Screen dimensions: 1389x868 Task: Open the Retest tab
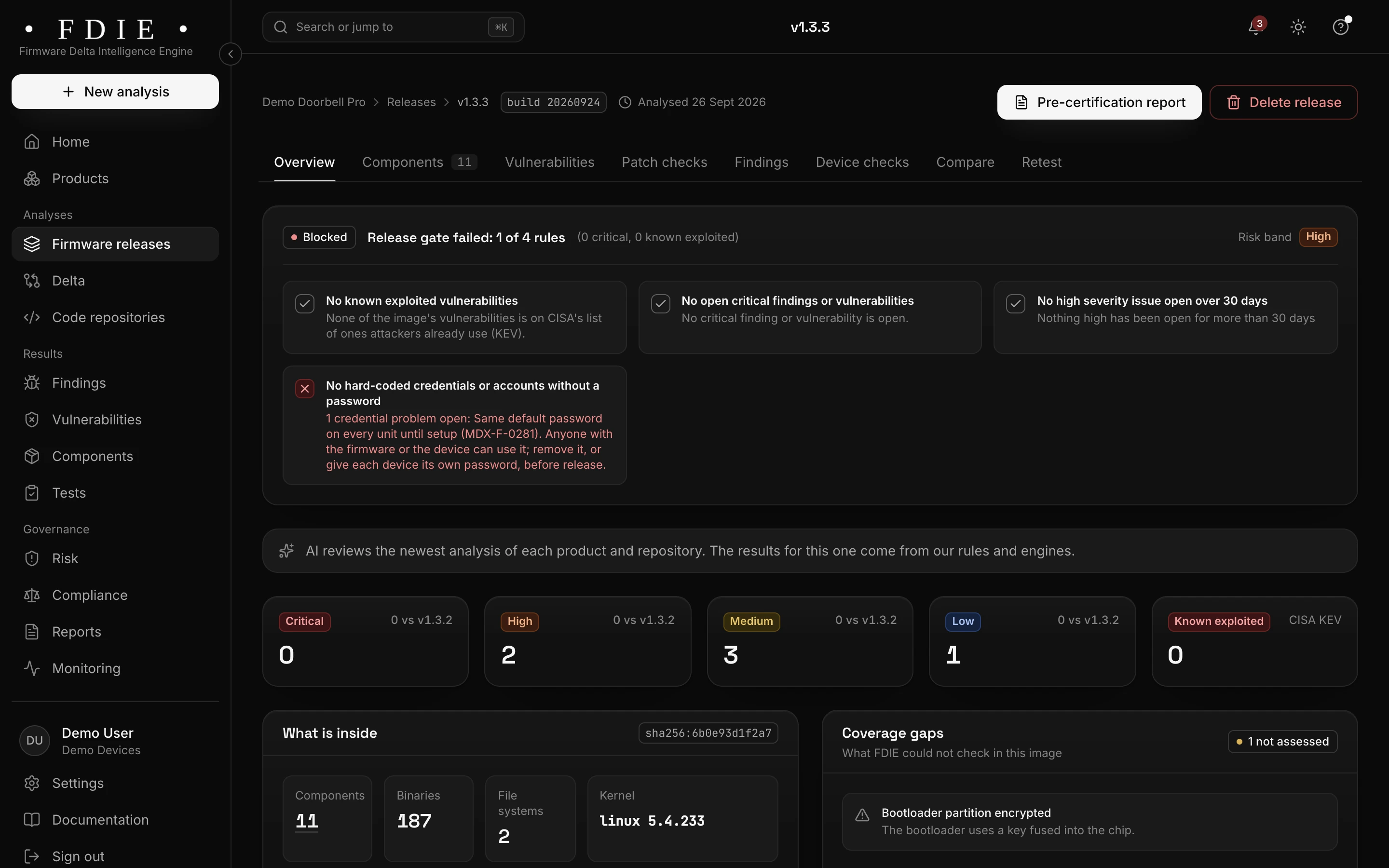1041,163
